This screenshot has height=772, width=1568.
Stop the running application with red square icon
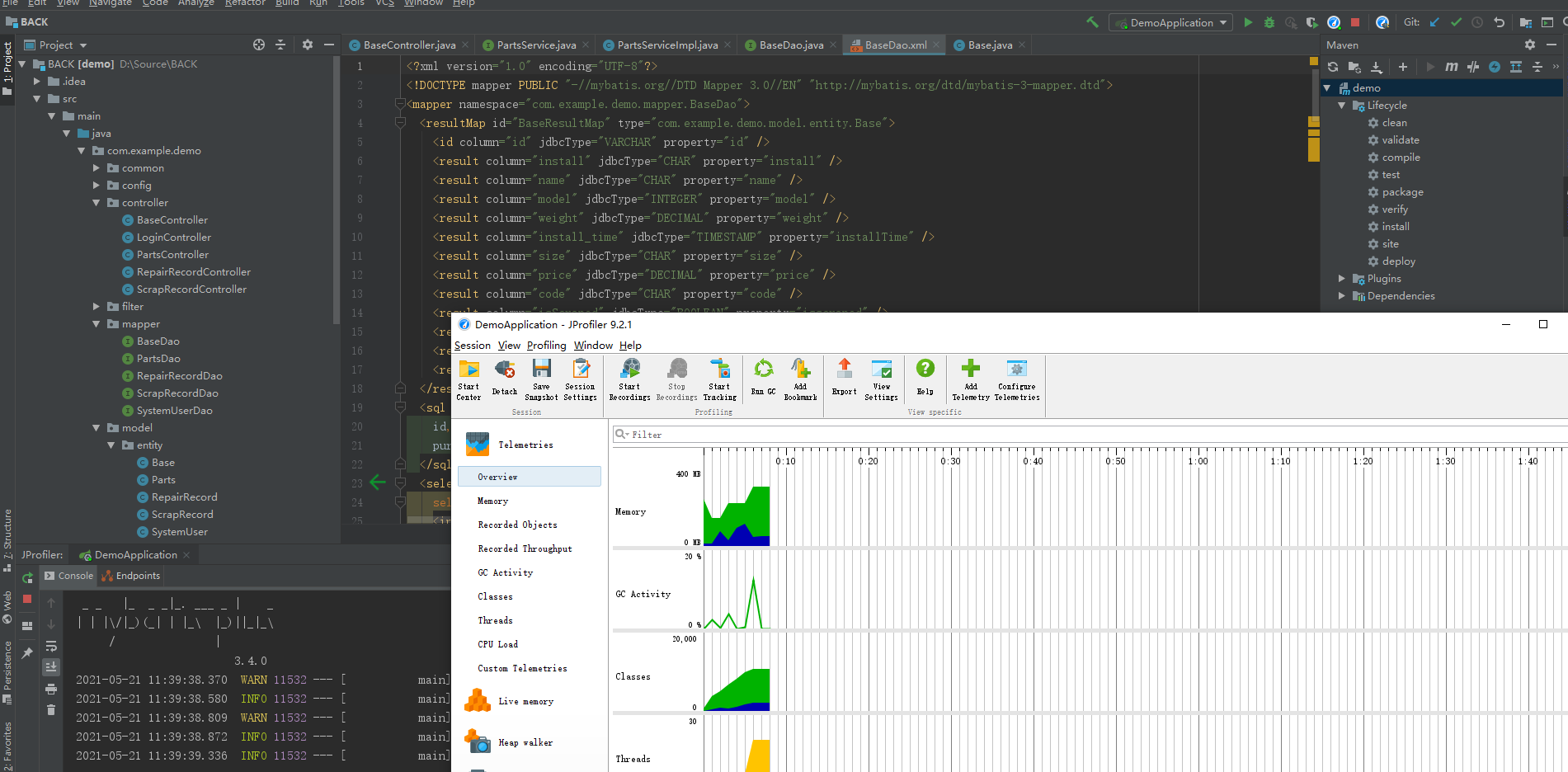[1355, 22]
